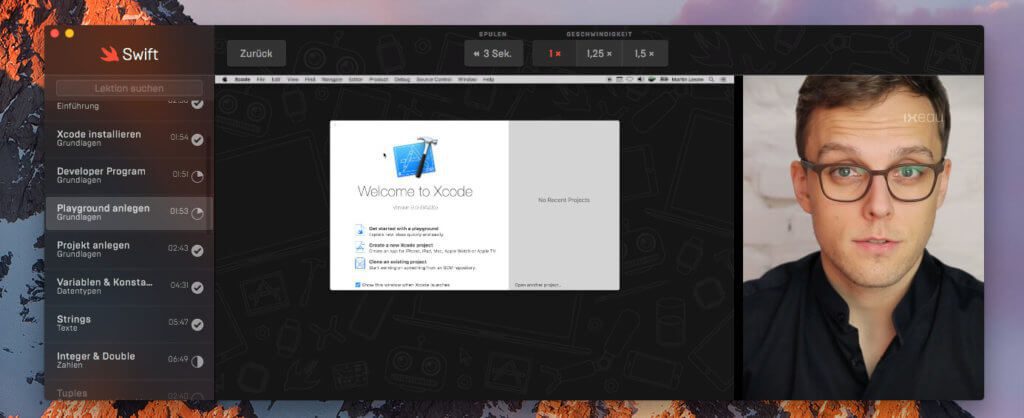Open the File menu in the video menu bar
This screenshot has width=1024, height=418.
pyautogui.click(x=261, y=79)
